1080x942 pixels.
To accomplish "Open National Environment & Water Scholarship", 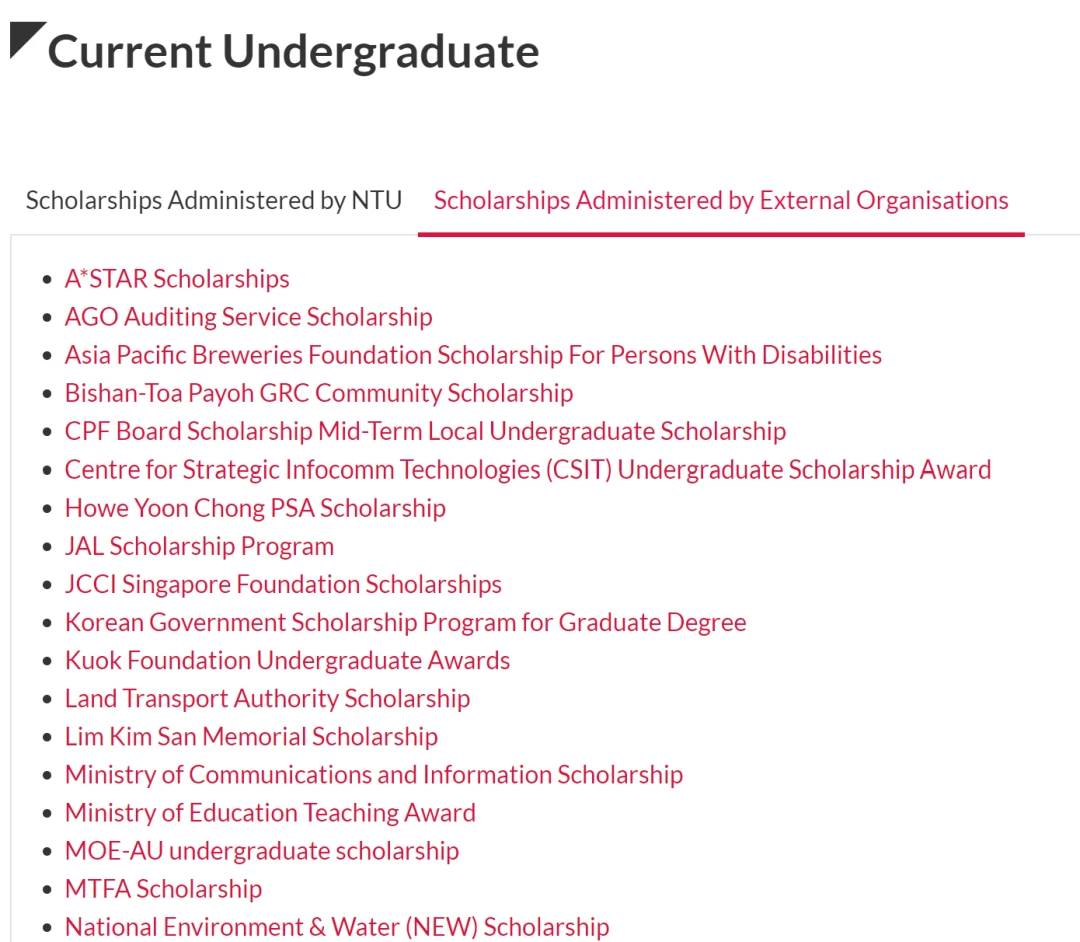I will (x=337, y=927).
